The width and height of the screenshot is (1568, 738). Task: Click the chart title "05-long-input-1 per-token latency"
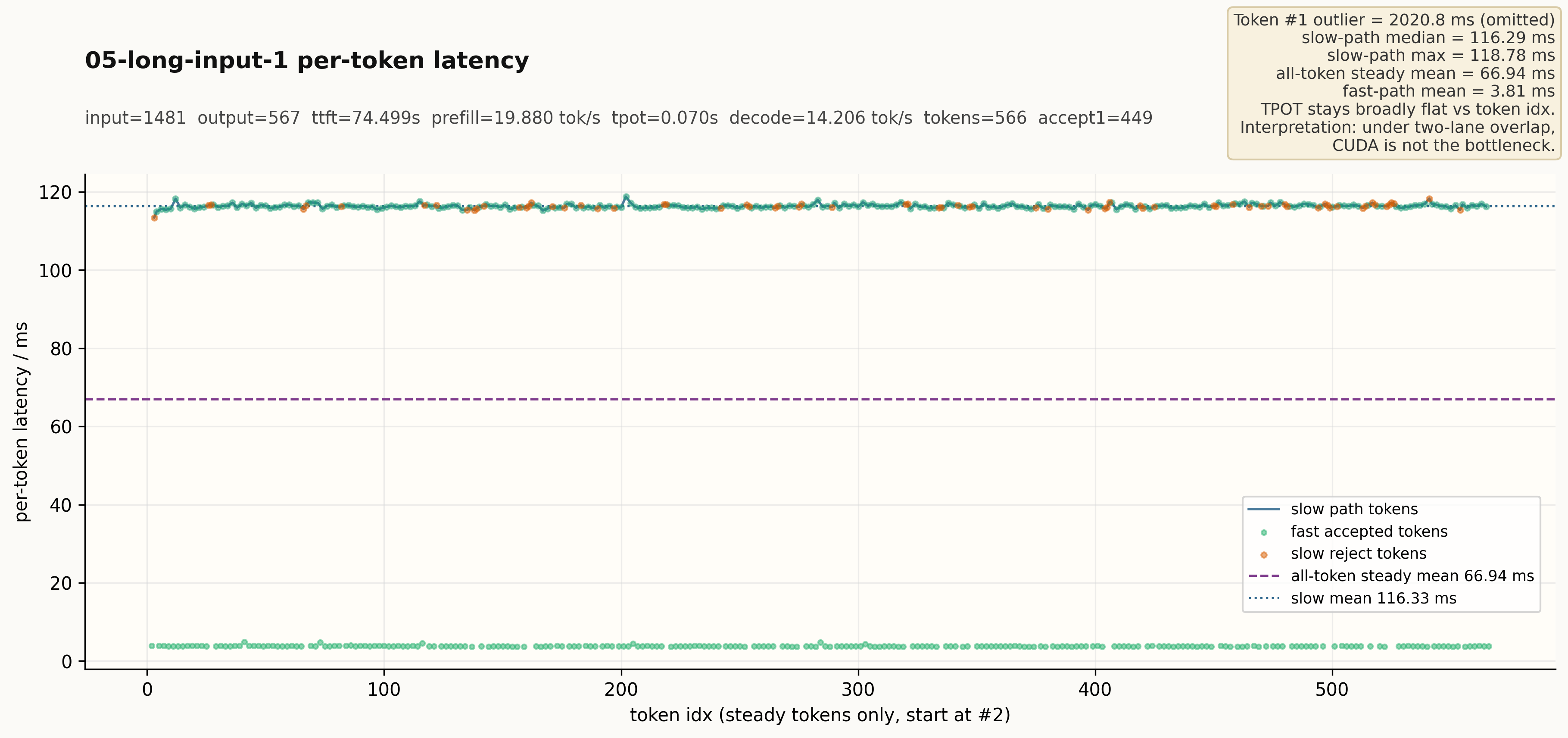tap(307, 61)
